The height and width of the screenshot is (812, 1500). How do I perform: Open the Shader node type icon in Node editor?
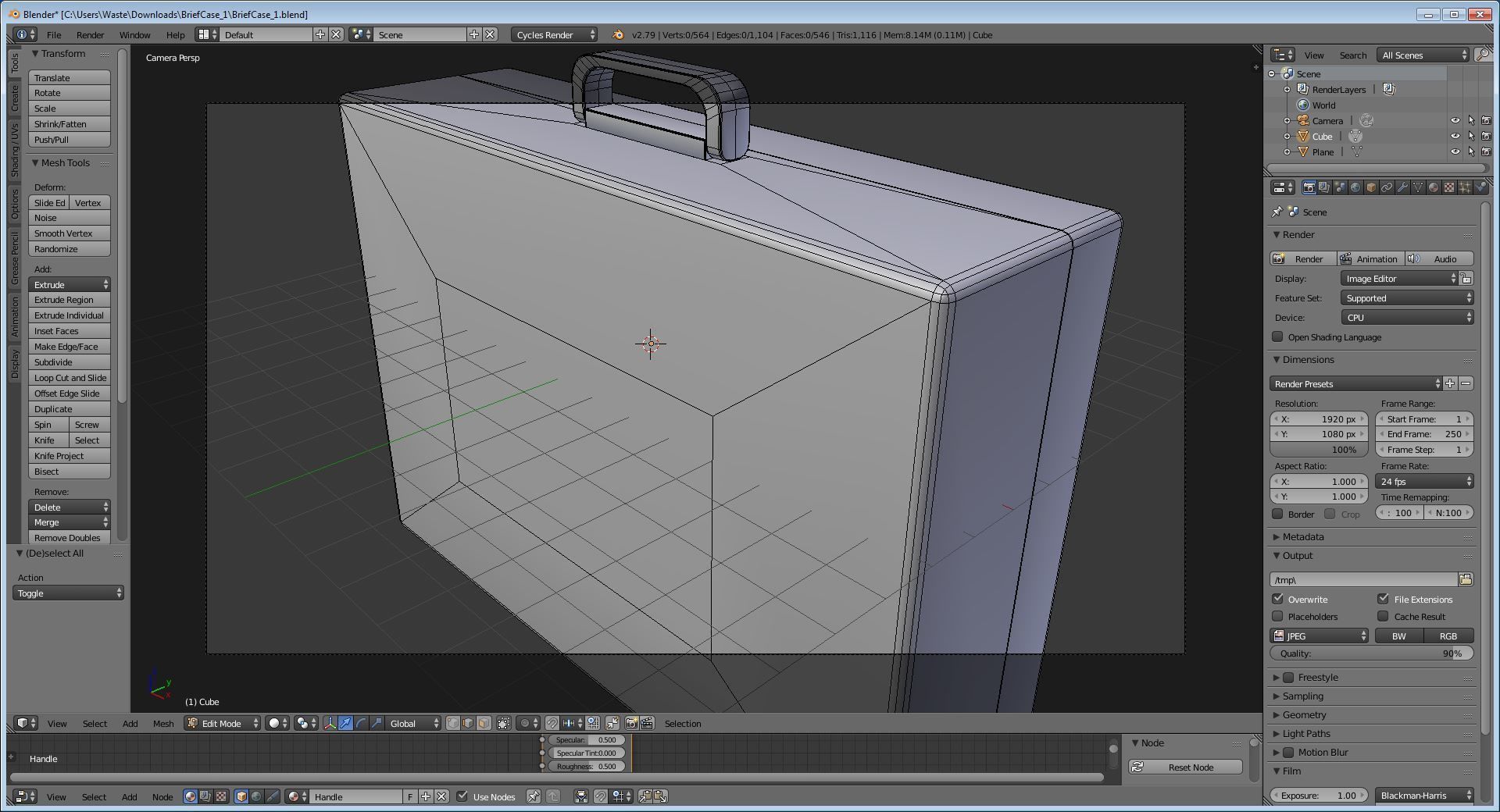coord(191,796)
